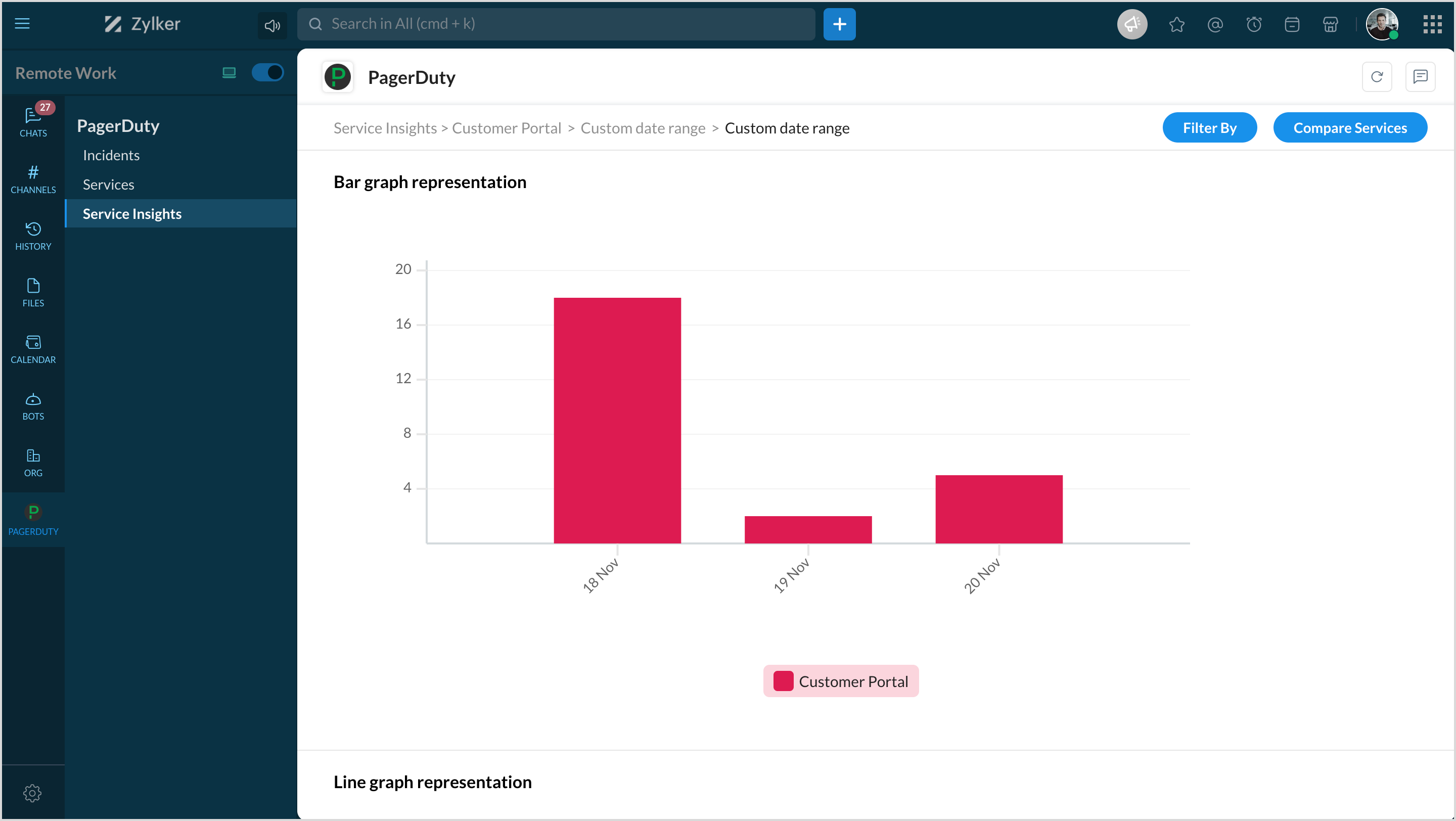Open settings gear at sidebar bottom
This screenshot has height=821, width=1456.
[x=32, y=793]
